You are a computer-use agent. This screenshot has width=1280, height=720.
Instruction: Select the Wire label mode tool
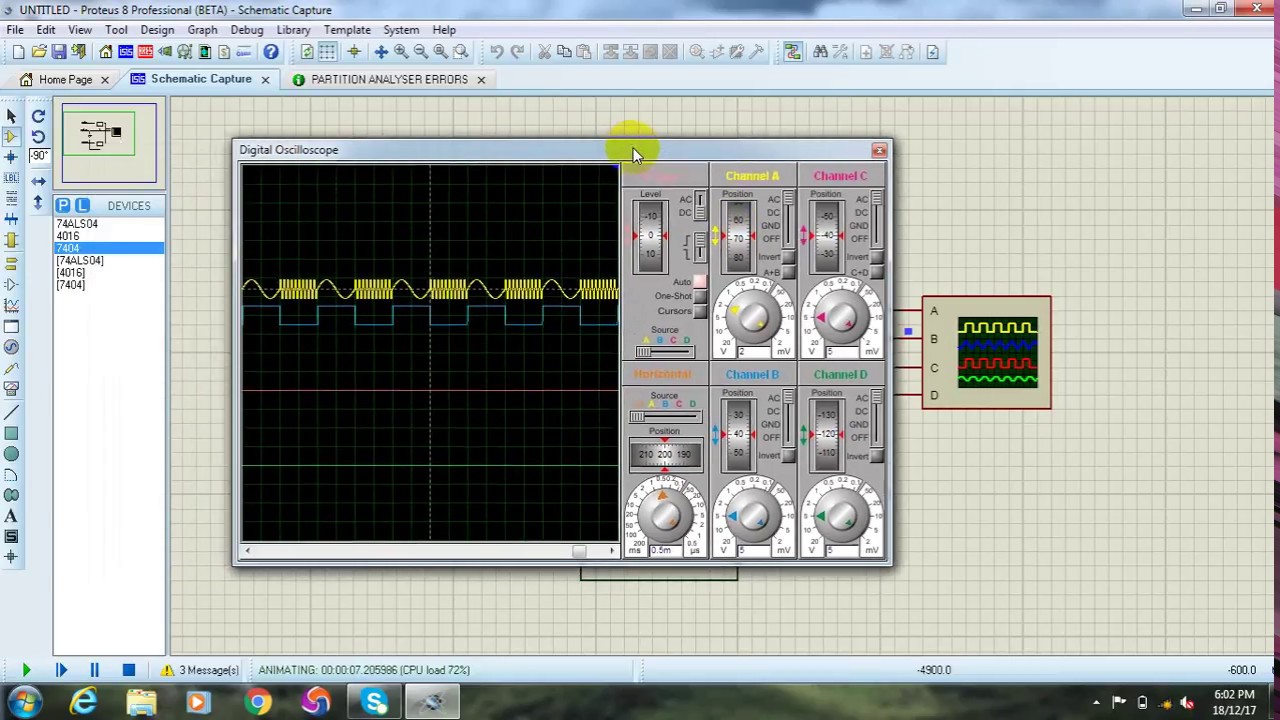point(11,178)
